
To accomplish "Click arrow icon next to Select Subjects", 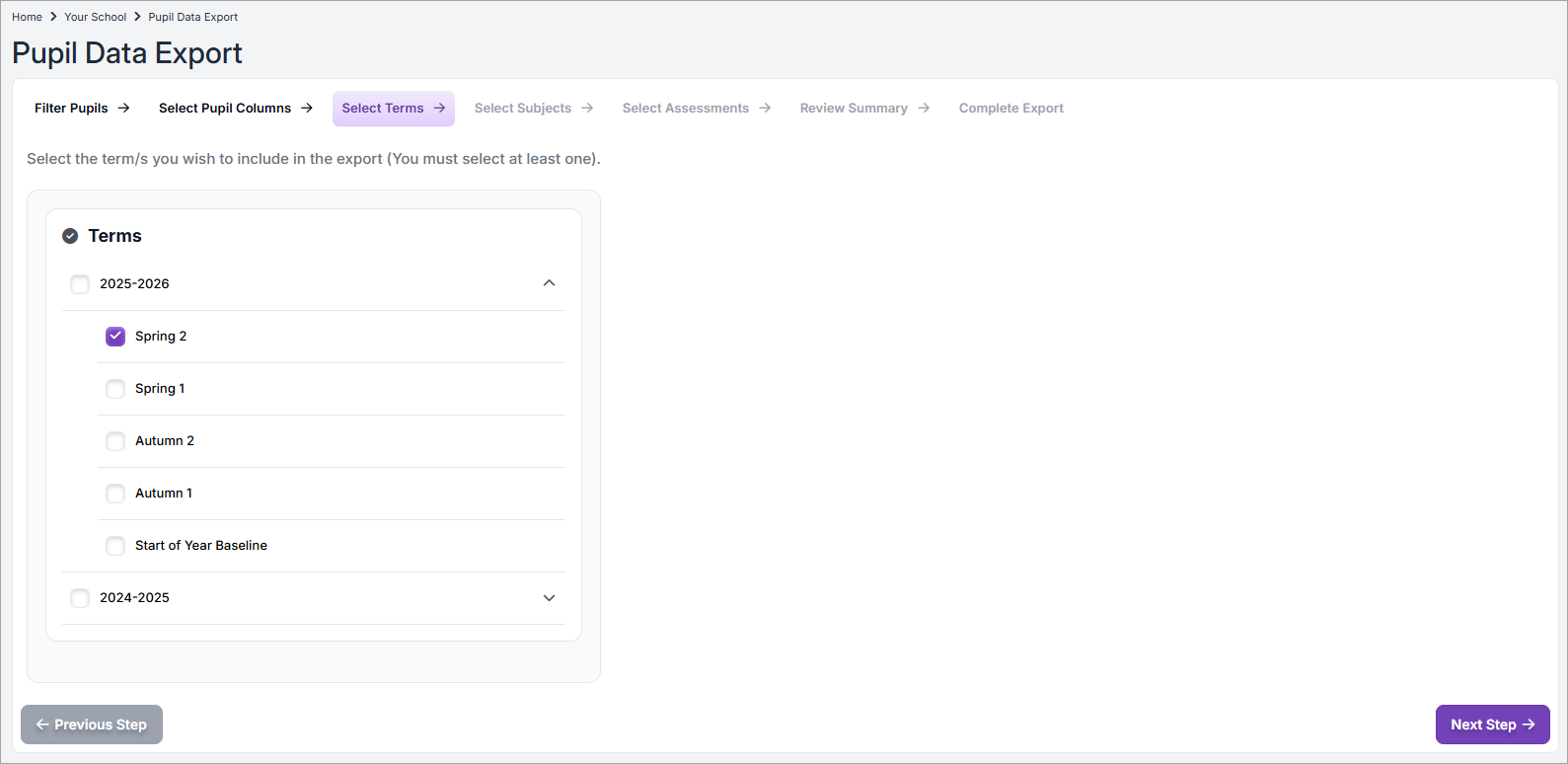I will coord(587,109).
